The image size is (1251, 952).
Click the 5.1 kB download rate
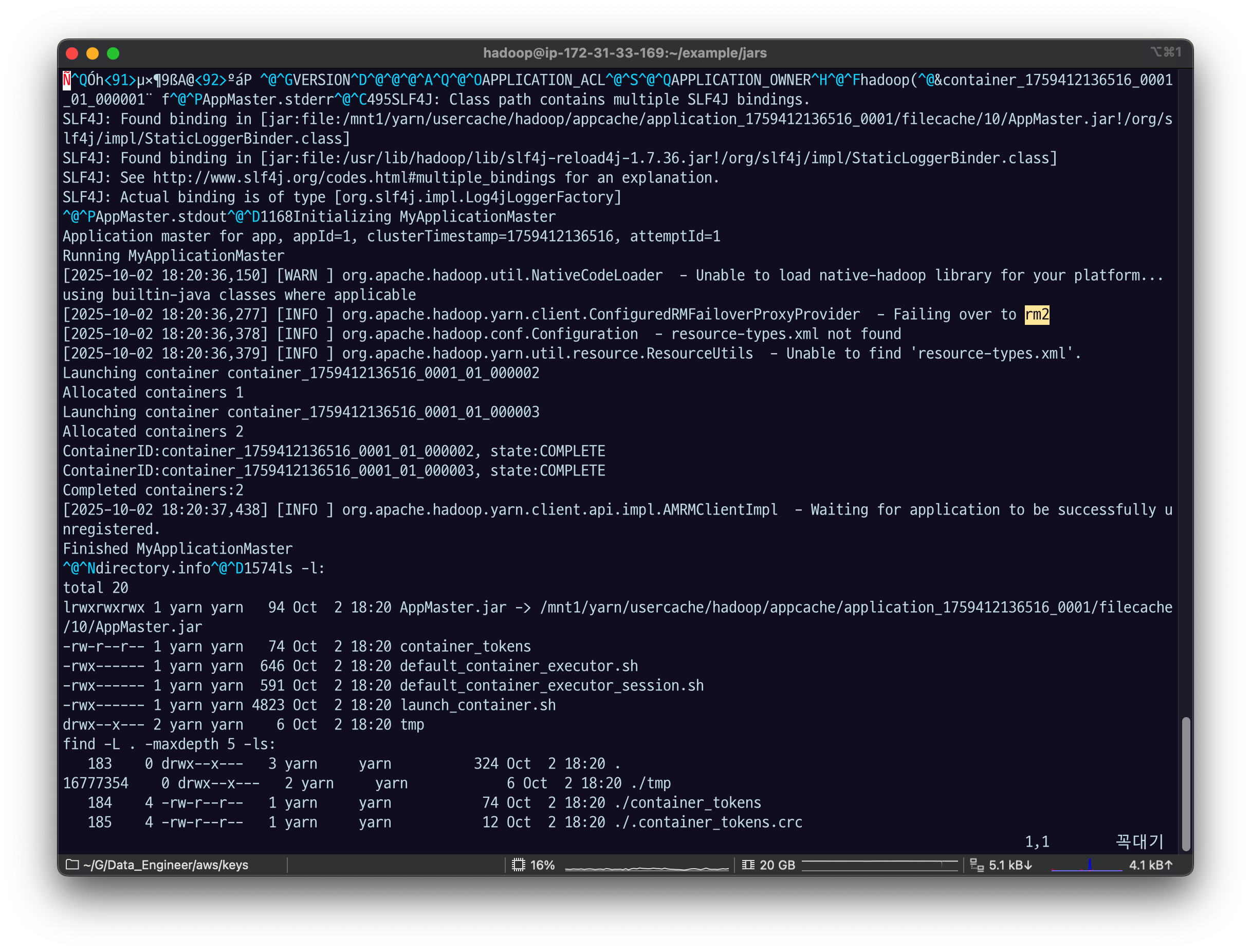[x=1010, y=865]
